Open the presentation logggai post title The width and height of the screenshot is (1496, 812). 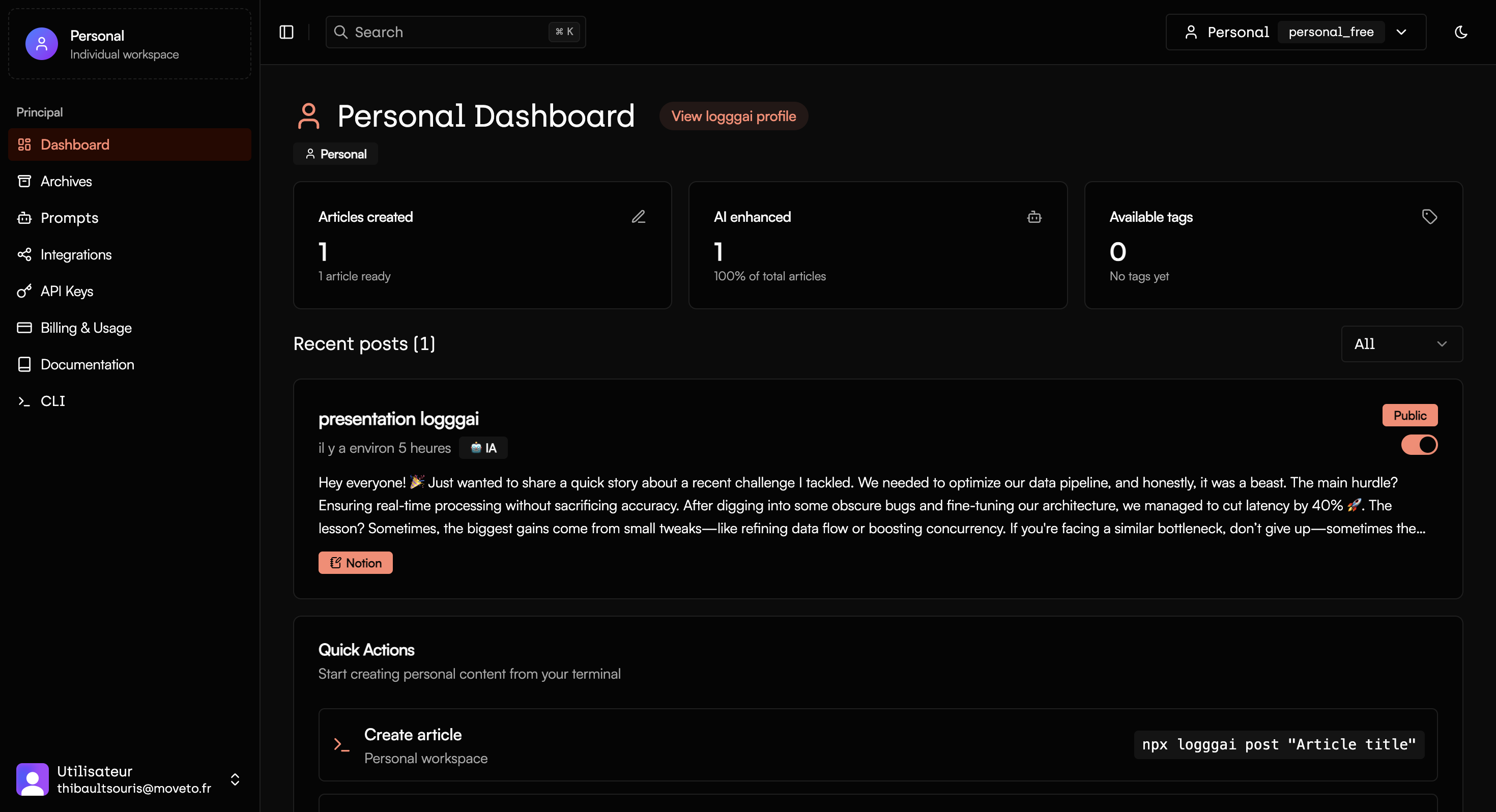point(398,419)
